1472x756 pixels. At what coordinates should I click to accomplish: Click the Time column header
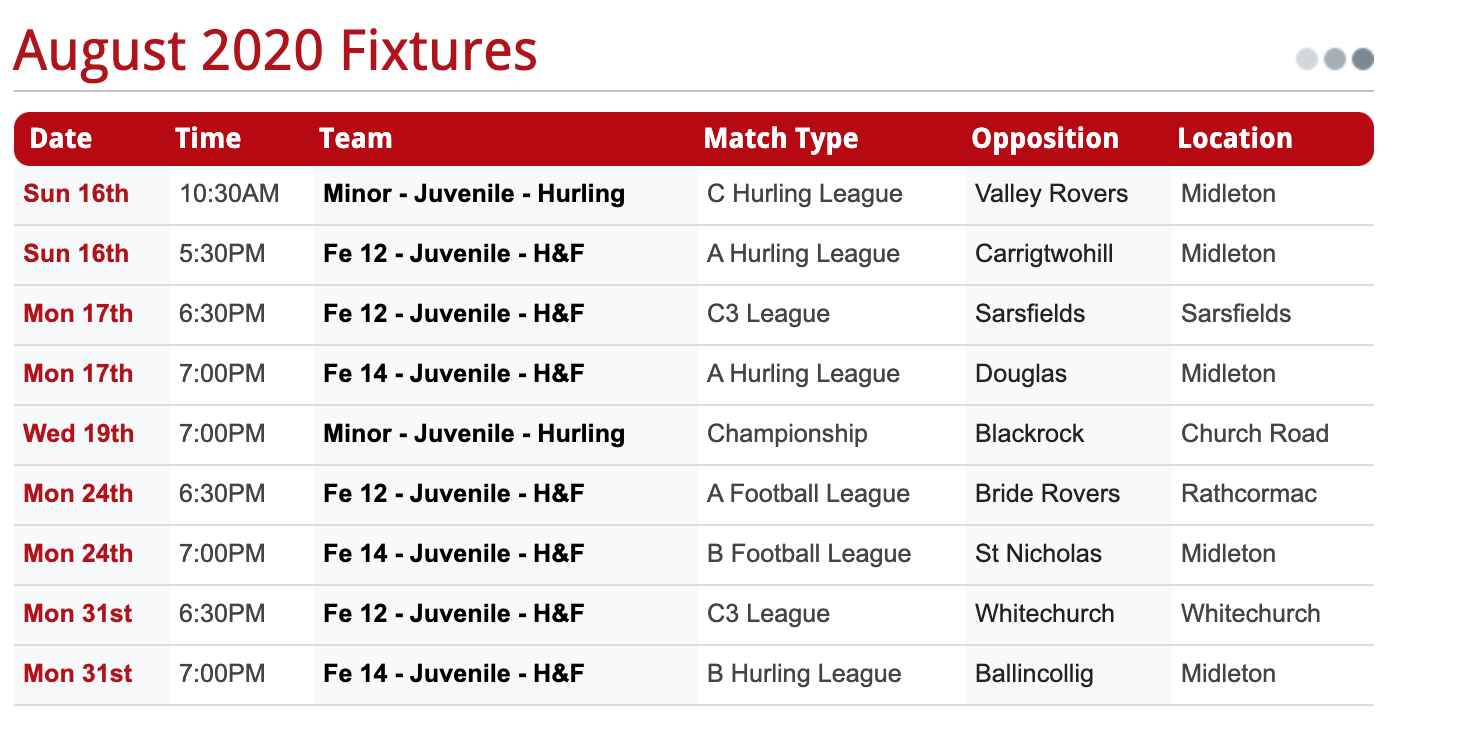tap(208, 138)
